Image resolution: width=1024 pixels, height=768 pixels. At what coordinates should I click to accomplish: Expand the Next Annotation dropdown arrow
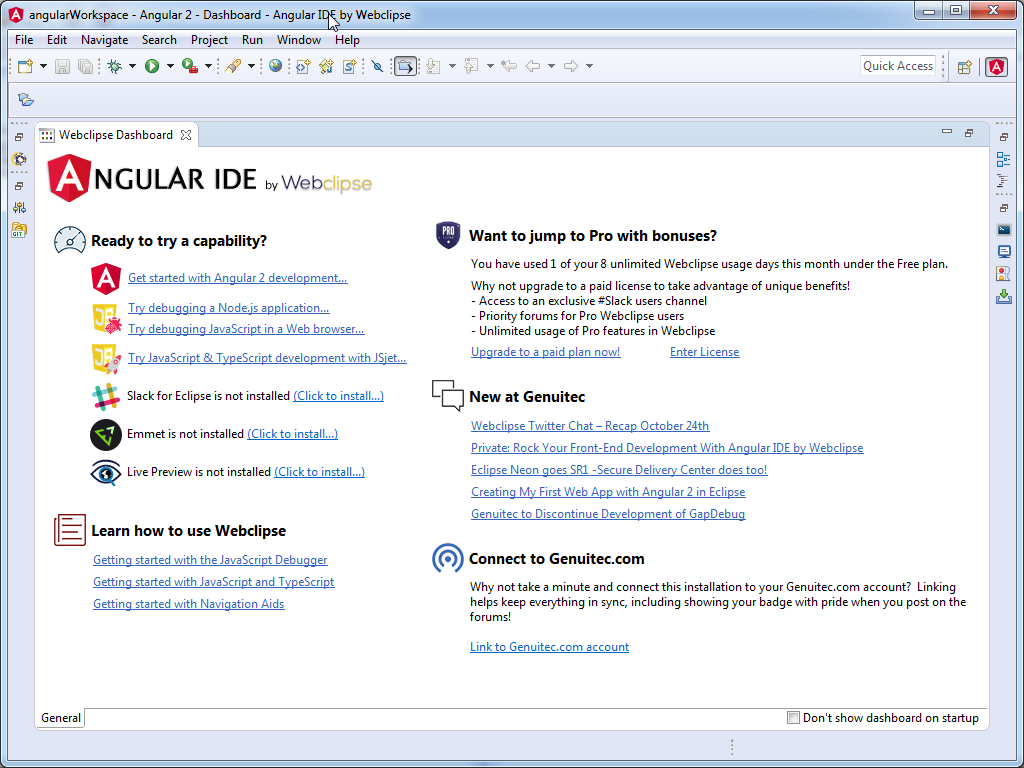coord(452,66)
